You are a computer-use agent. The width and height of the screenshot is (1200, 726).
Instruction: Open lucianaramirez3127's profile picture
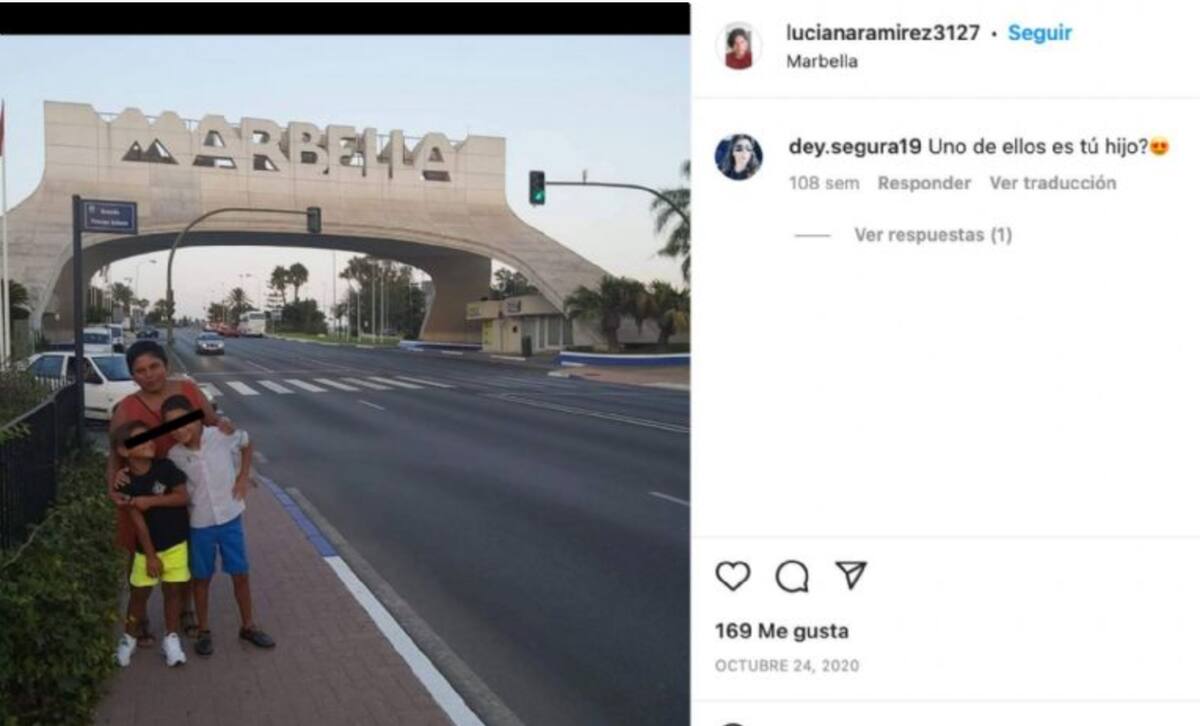pyautogui.click(x=739, y=47)
